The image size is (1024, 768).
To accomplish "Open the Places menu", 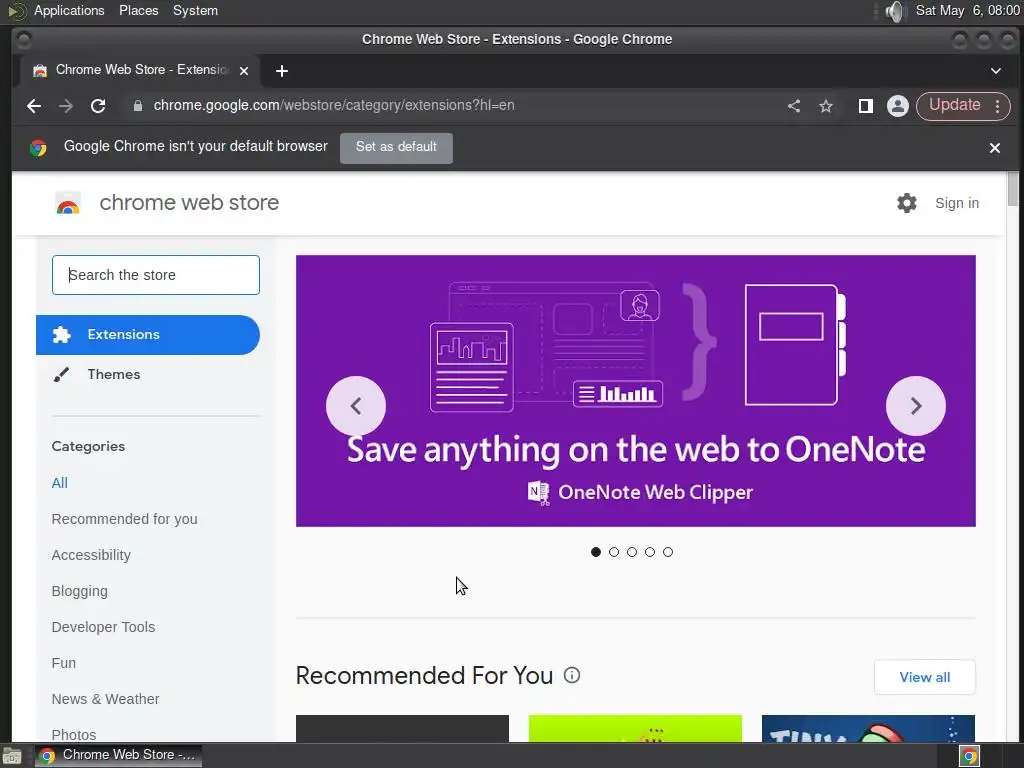I will [x=138, y=10].
